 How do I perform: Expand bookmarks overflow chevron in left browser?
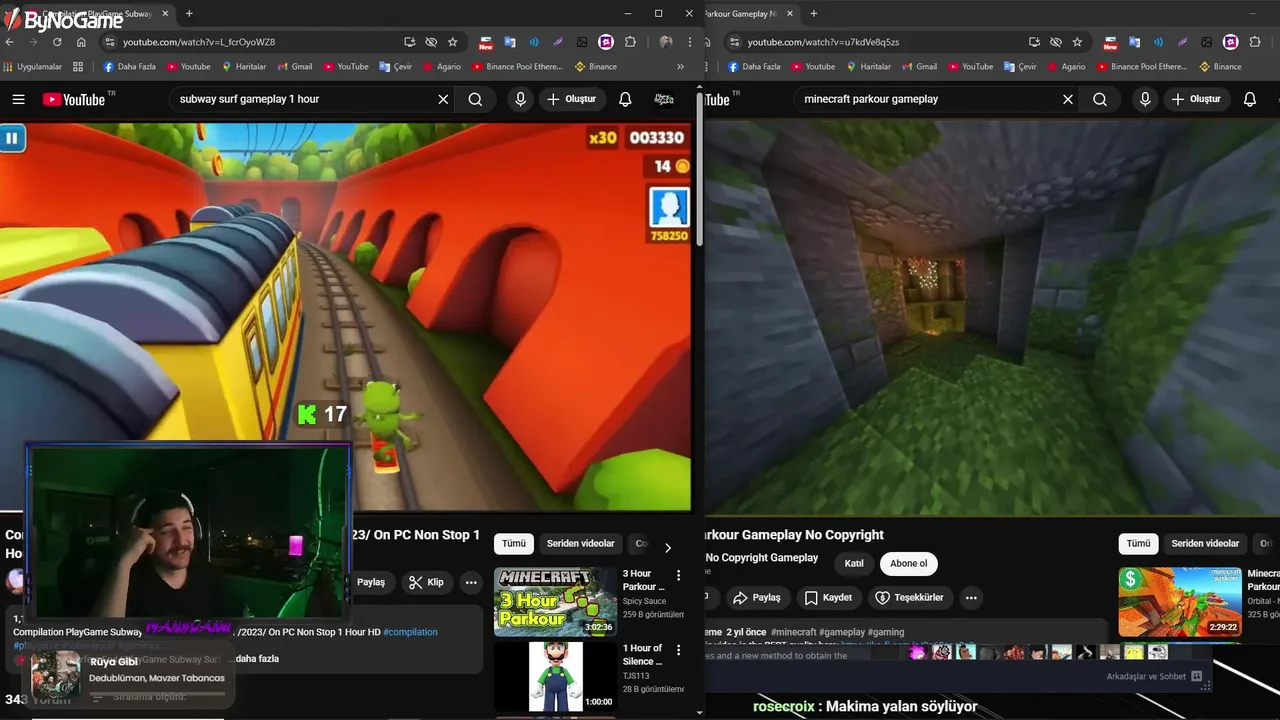click(x=680, y=67)
